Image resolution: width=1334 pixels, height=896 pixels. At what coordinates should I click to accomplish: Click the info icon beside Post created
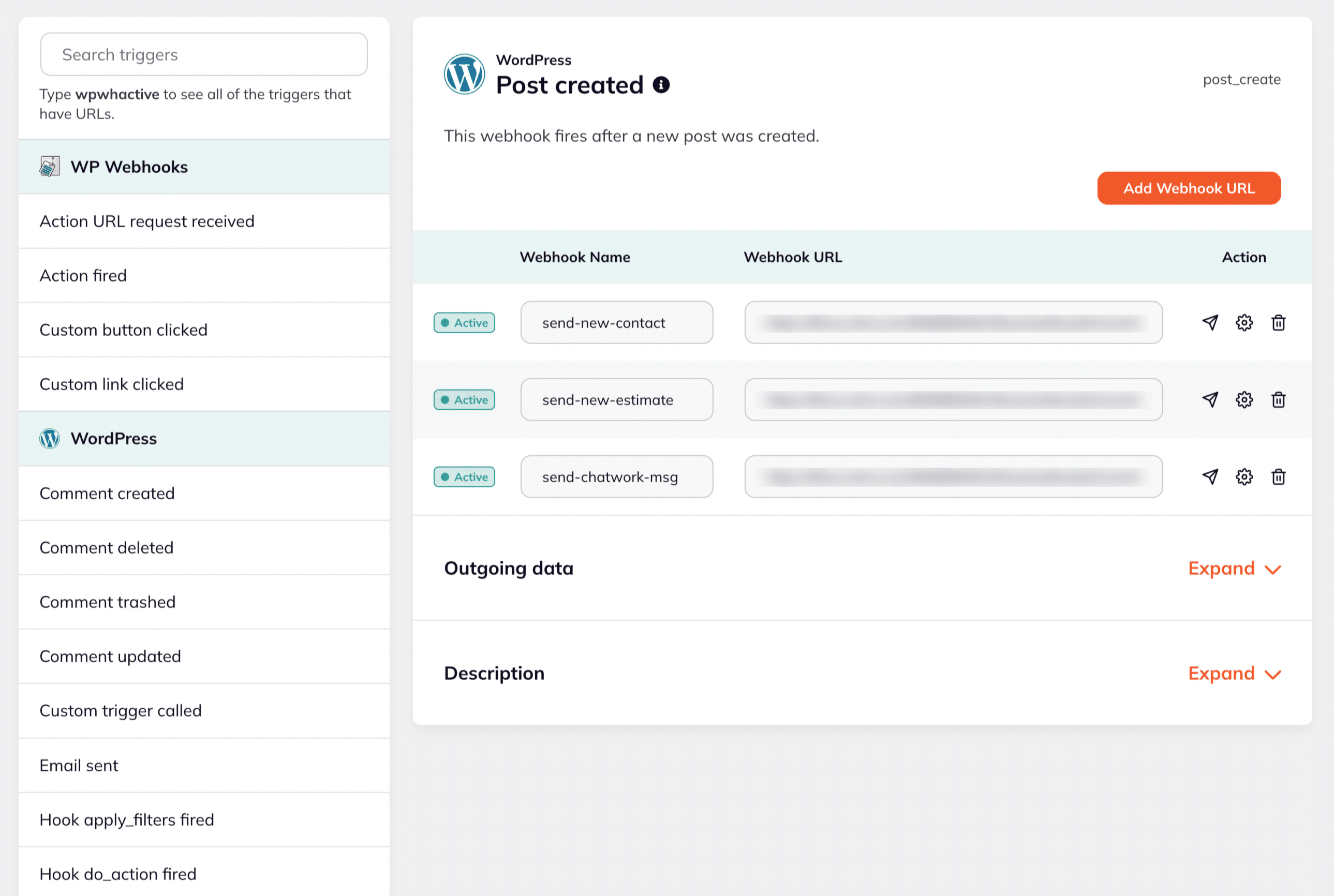[661, 84]
